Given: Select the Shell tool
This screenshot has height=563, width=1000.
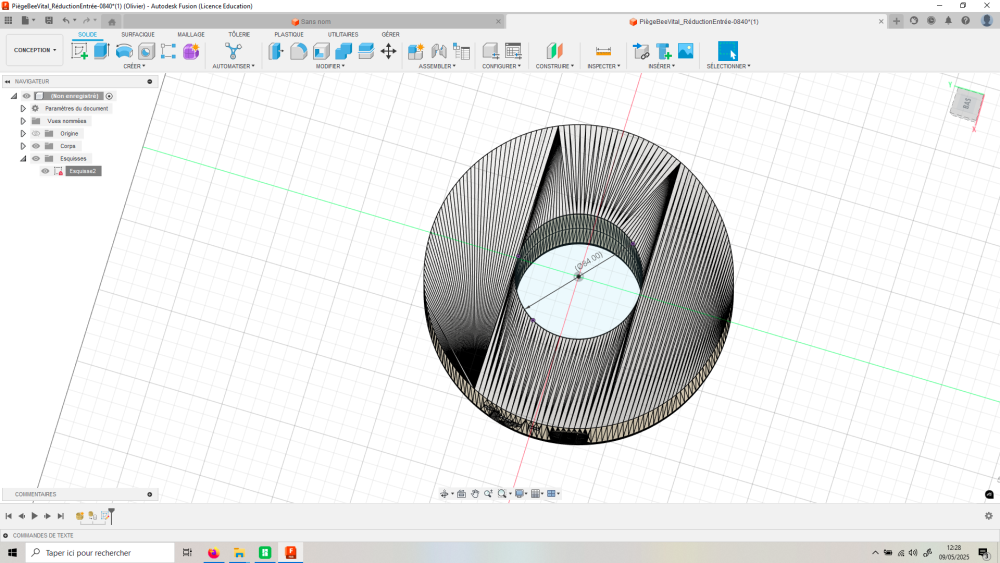Looking at the screenshot, I should [321, 51].
